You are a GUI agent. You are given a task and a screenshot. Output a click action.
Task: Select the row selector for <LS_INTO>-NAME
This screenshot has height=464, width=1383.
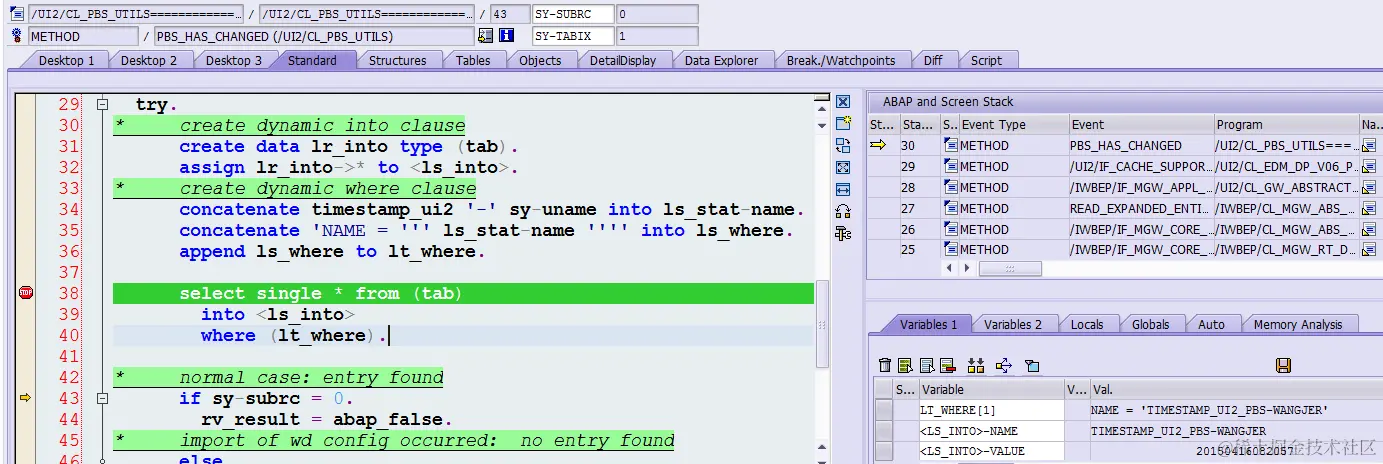pyautogui.click(x=884, y=431)
